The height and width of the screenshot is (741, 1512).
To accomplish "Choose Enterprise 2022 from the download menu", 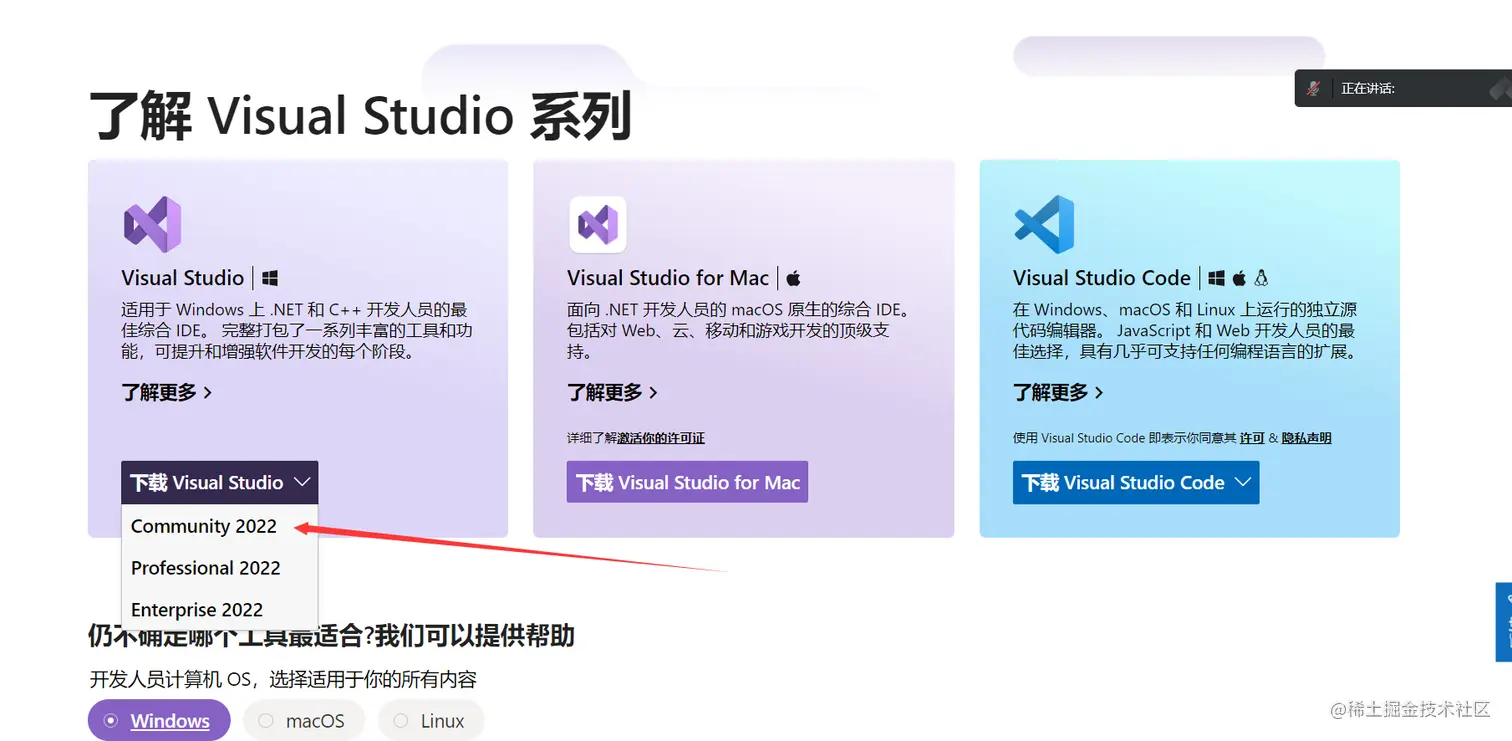I will tap(197, 610).
